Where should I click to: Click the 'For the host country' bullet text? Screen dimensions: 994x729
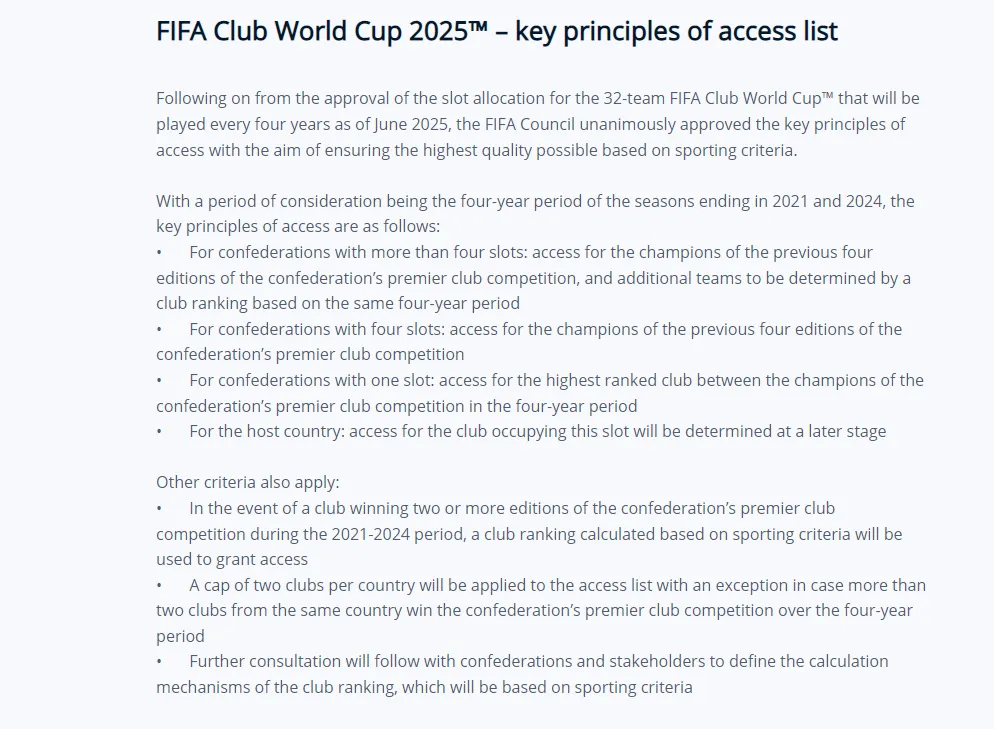[x=537, y=432]
